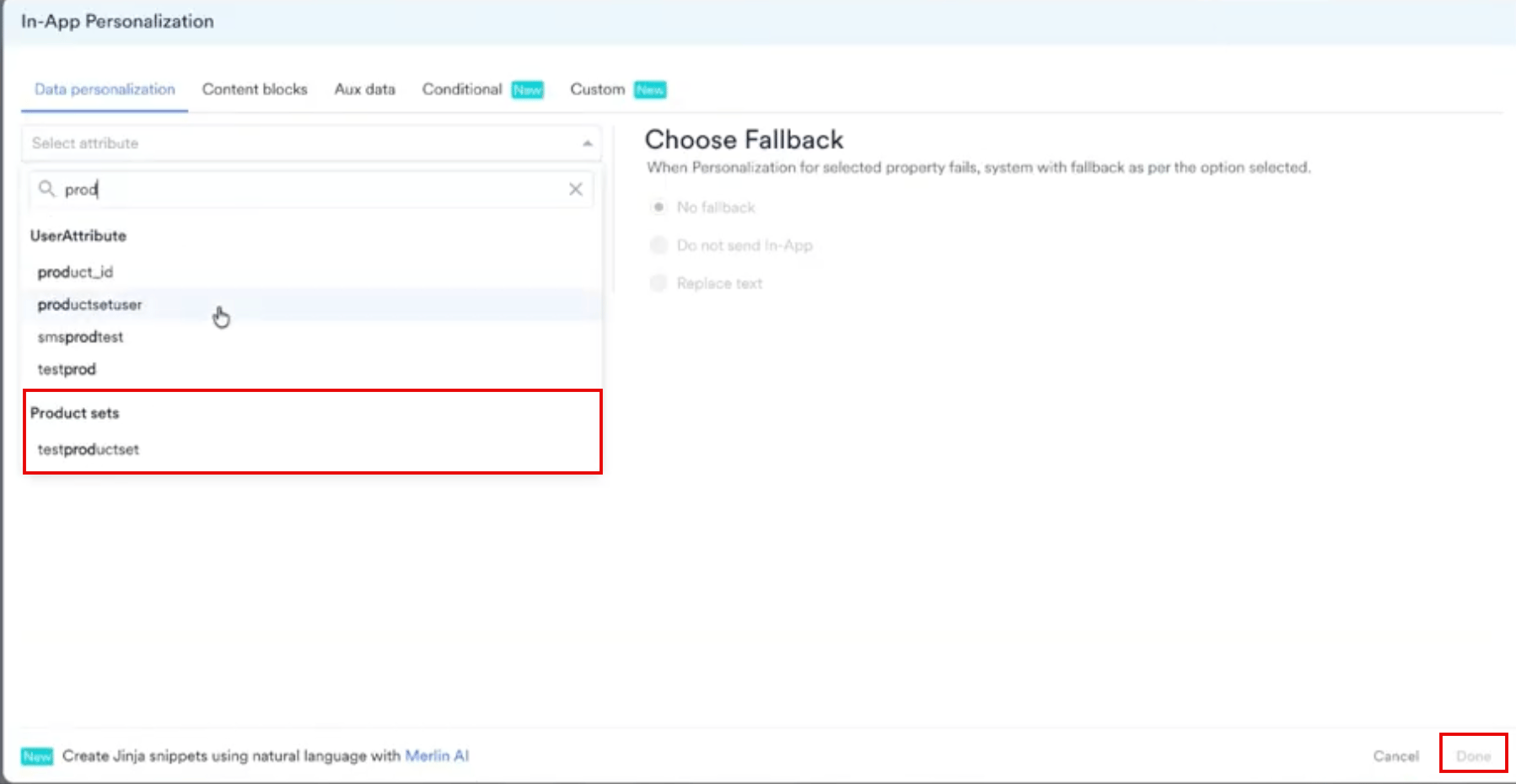
Task: Choose testprod from the attribute list
Action: pos(312,369)
